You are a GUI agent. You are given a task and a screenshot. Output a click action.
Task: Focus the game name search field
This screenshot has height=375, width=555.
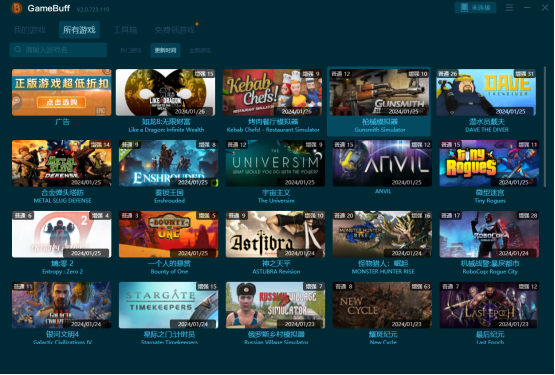tap(58, 50)
